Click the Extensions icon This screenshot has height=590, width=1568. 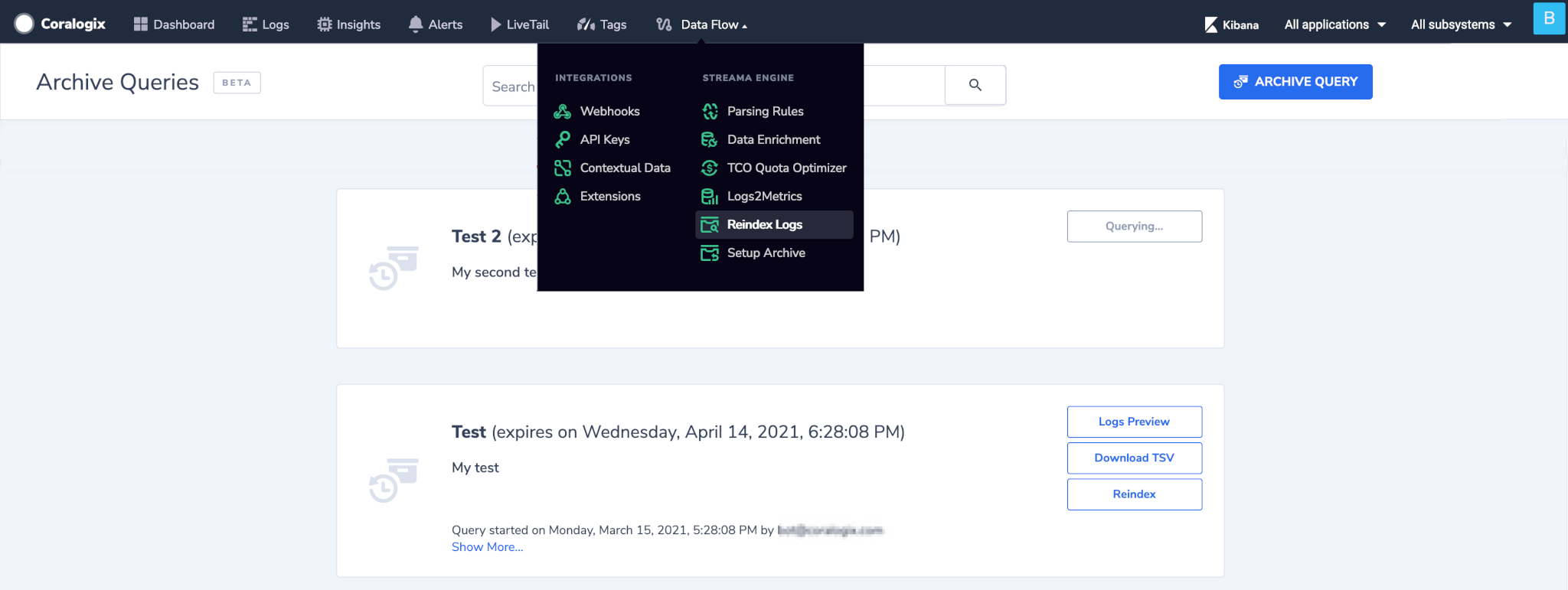(563, 196)
